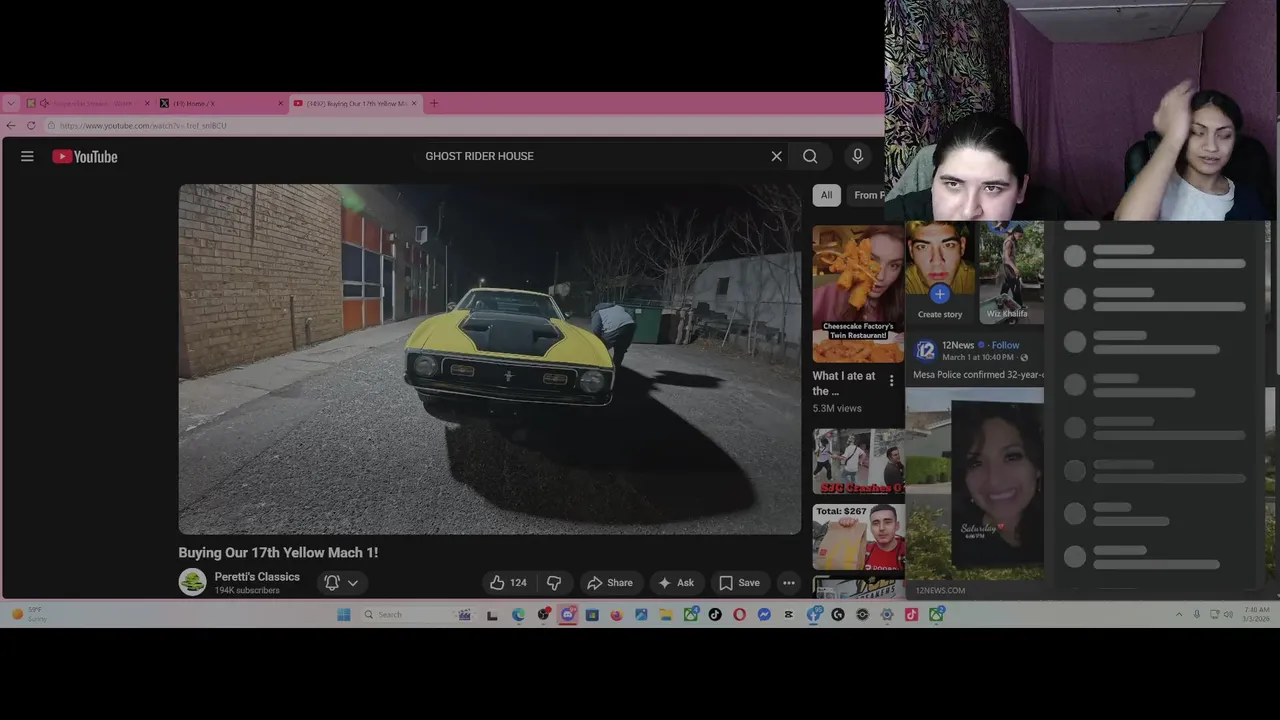Open Settings gear in the taskbar
Screen dimensions: 1280x720
click(x=887, y=614)
